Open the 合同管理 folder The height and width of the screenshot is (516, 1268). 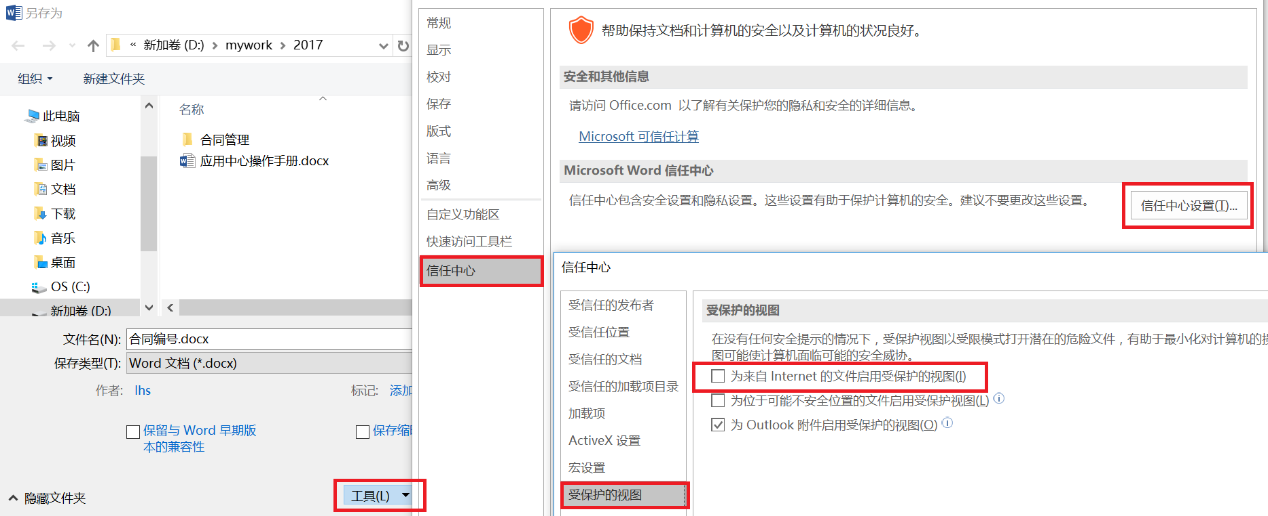point(224,140)
